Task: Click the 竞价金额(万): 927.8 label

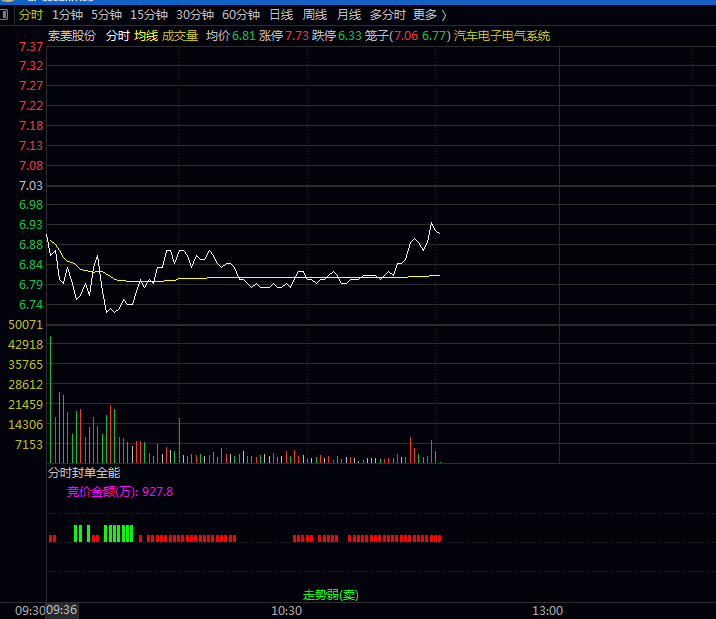Action: (x=120, y=492)
